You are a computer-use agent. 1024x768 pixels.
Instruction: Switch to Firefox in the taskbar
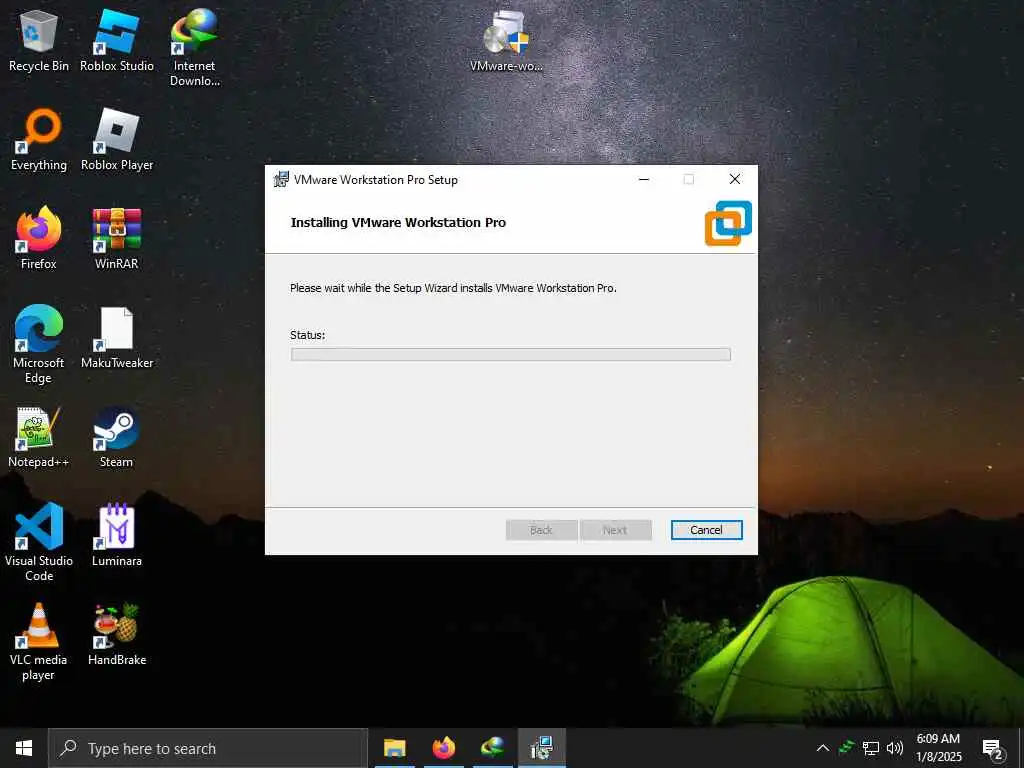point(443,748)
